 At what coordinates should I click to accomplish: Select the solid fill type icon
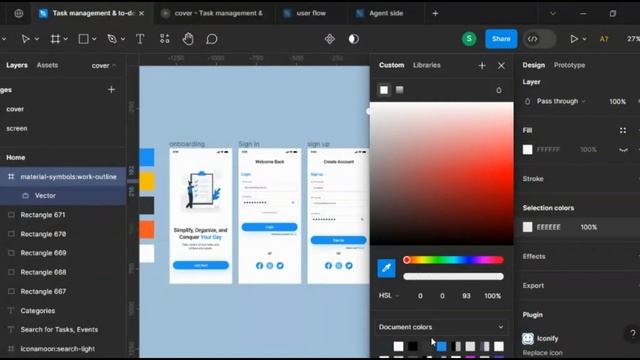[x=384, y=90]
